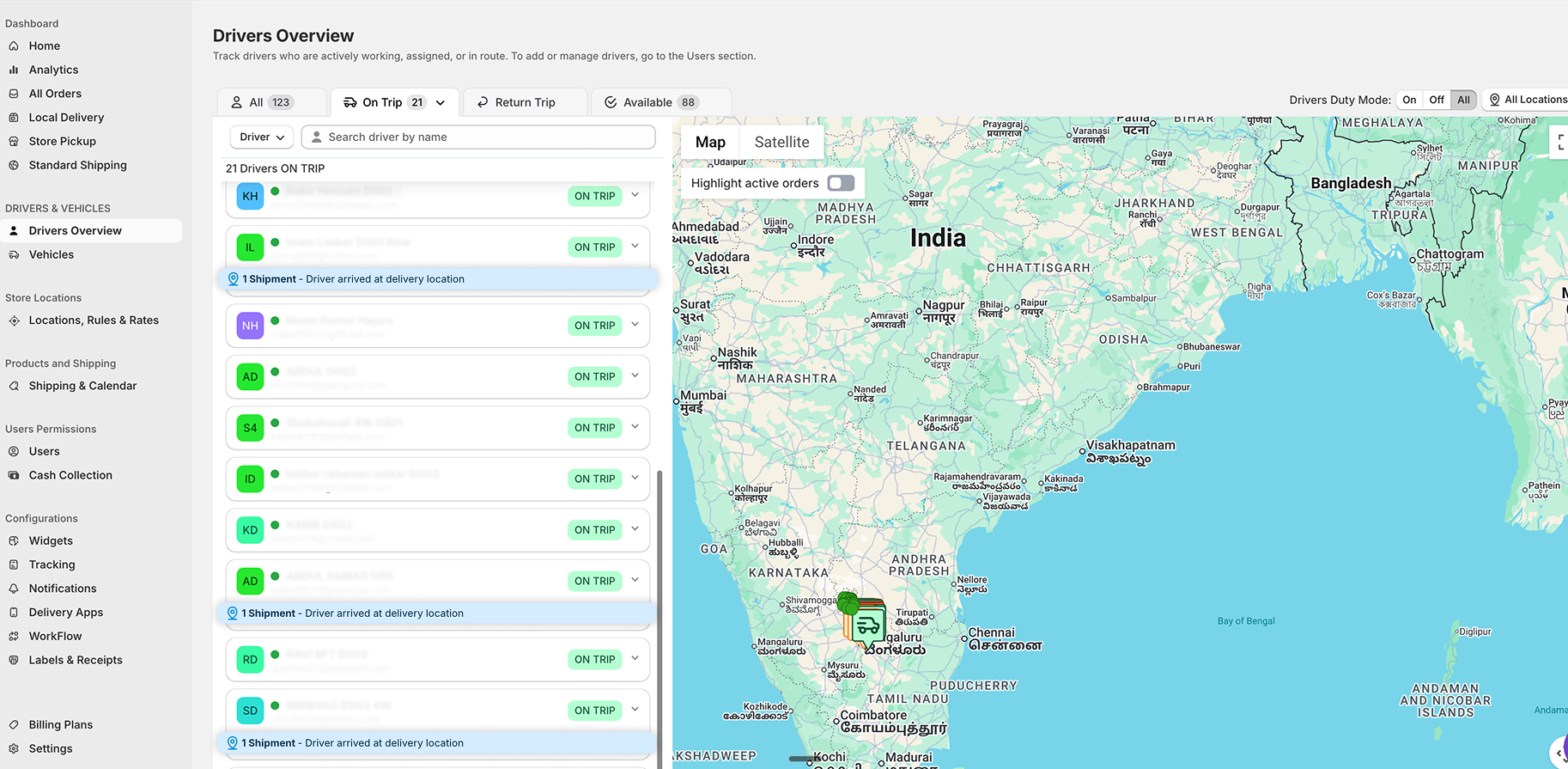This screenshot has width=1568, height=769.
Task: Click the Users icon in sidebar
Action: 14,451
